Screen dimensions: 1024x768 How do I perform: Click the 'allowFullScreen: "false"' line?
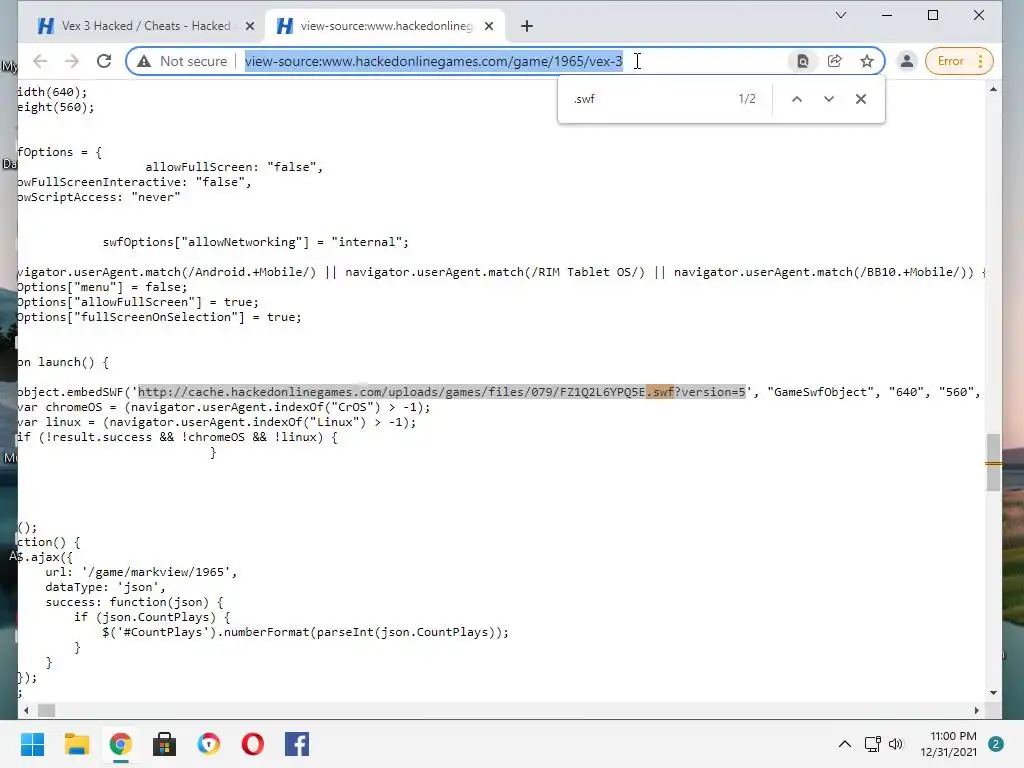point(234,167)
